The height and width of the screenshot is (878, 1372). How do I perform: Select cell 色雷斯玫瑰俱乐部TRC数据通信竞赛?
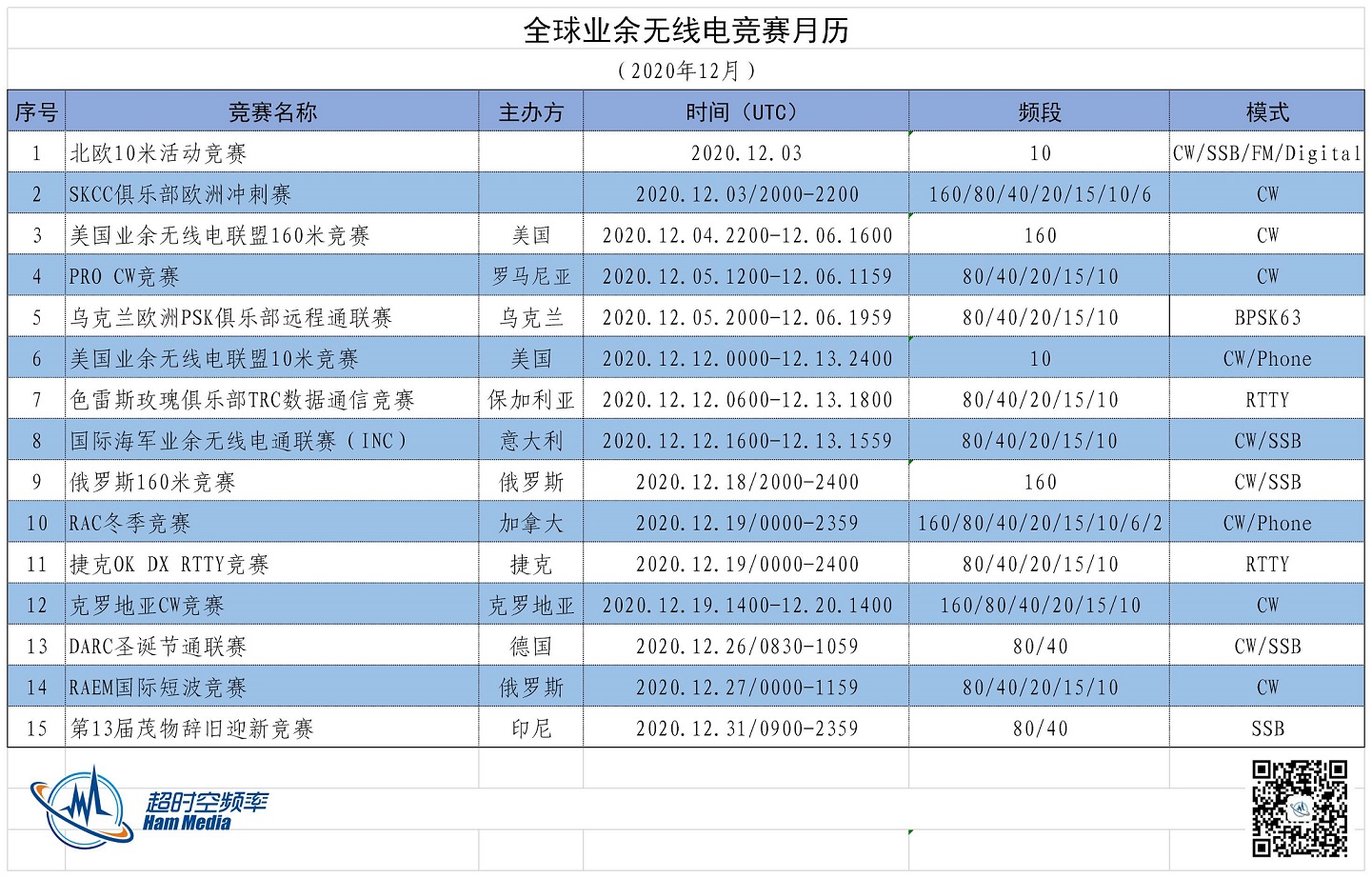[x=272, y=399]
